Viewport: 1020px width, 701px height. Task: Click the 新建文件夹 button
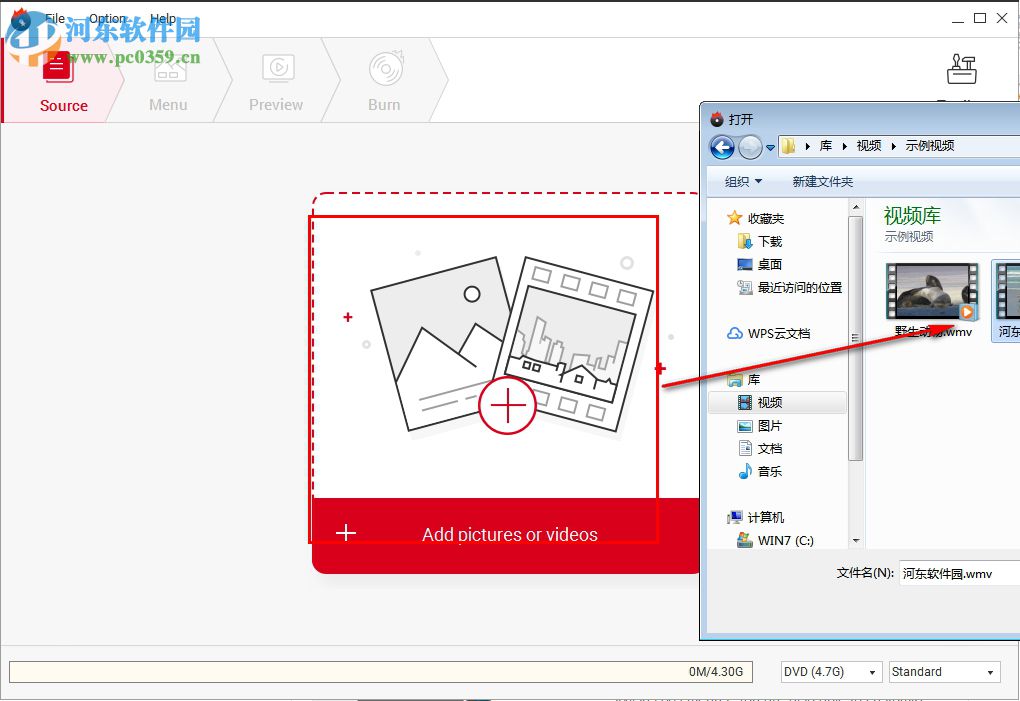822,181
